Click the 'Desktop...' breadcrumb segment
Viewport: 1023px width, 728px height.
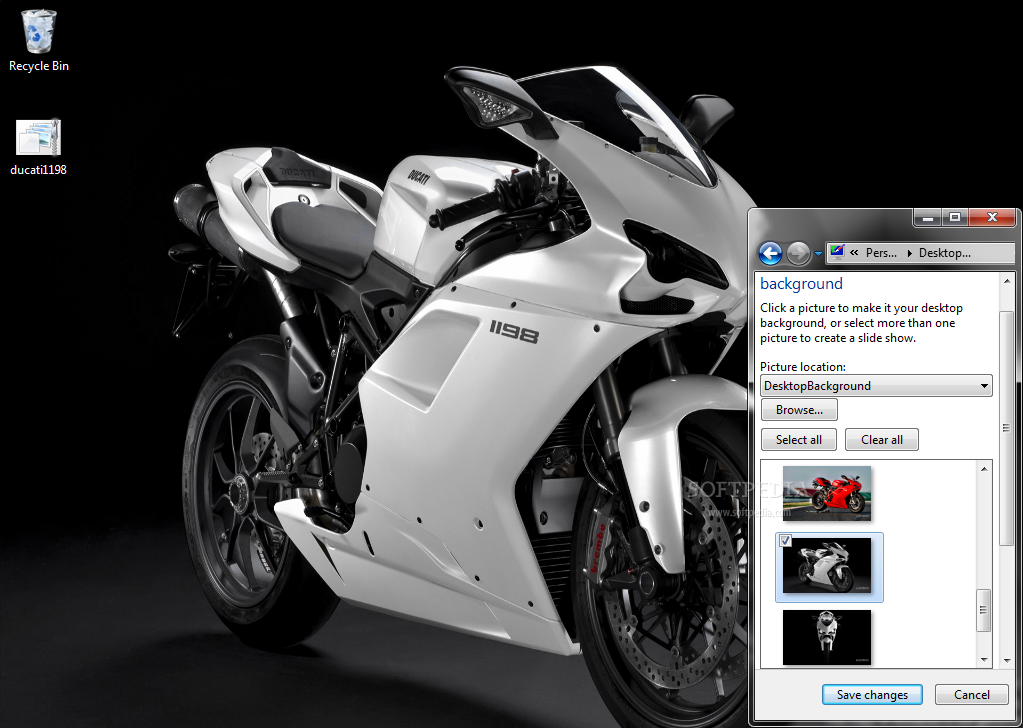point(945,253)
